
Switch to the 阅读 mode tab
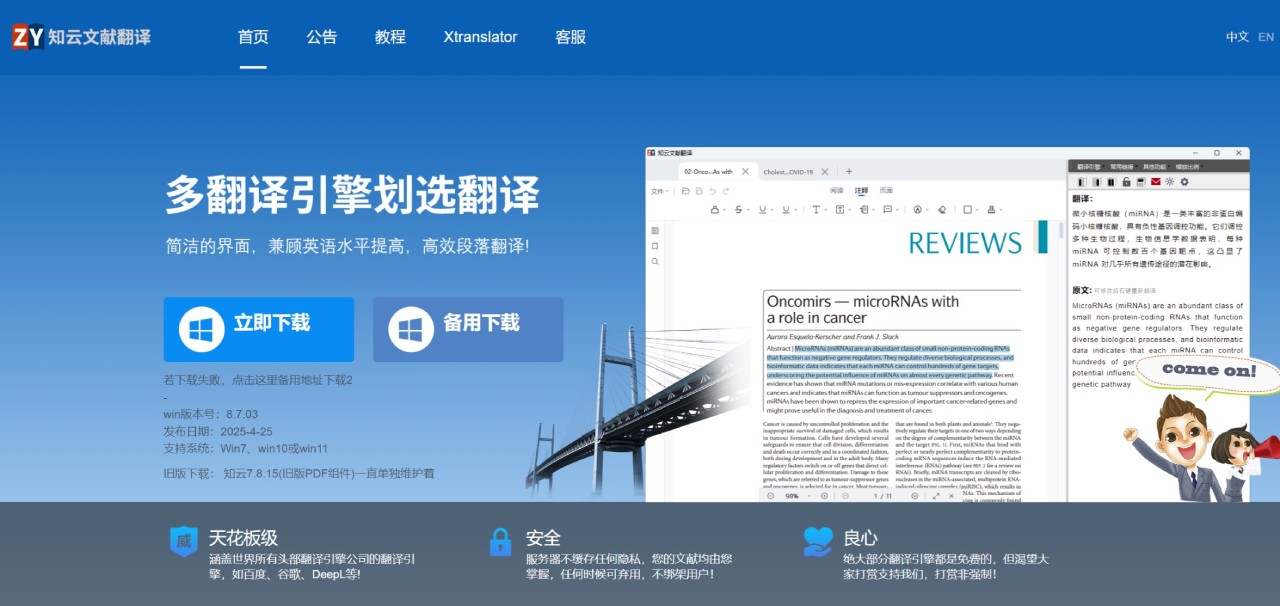837,190
